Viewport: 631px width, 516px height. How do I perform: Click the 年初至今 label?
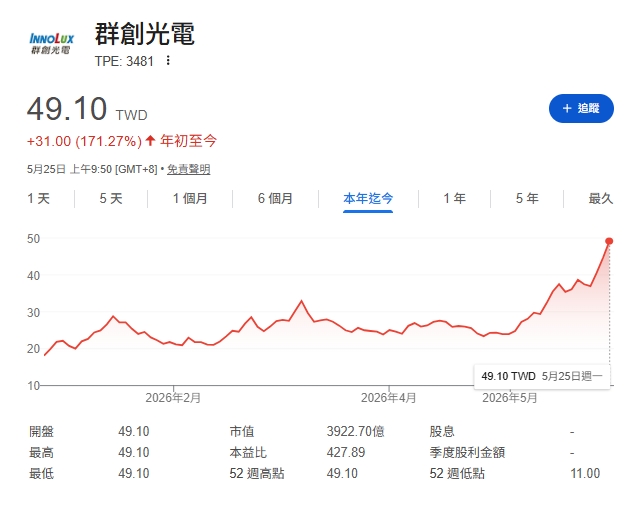point(188,141)
